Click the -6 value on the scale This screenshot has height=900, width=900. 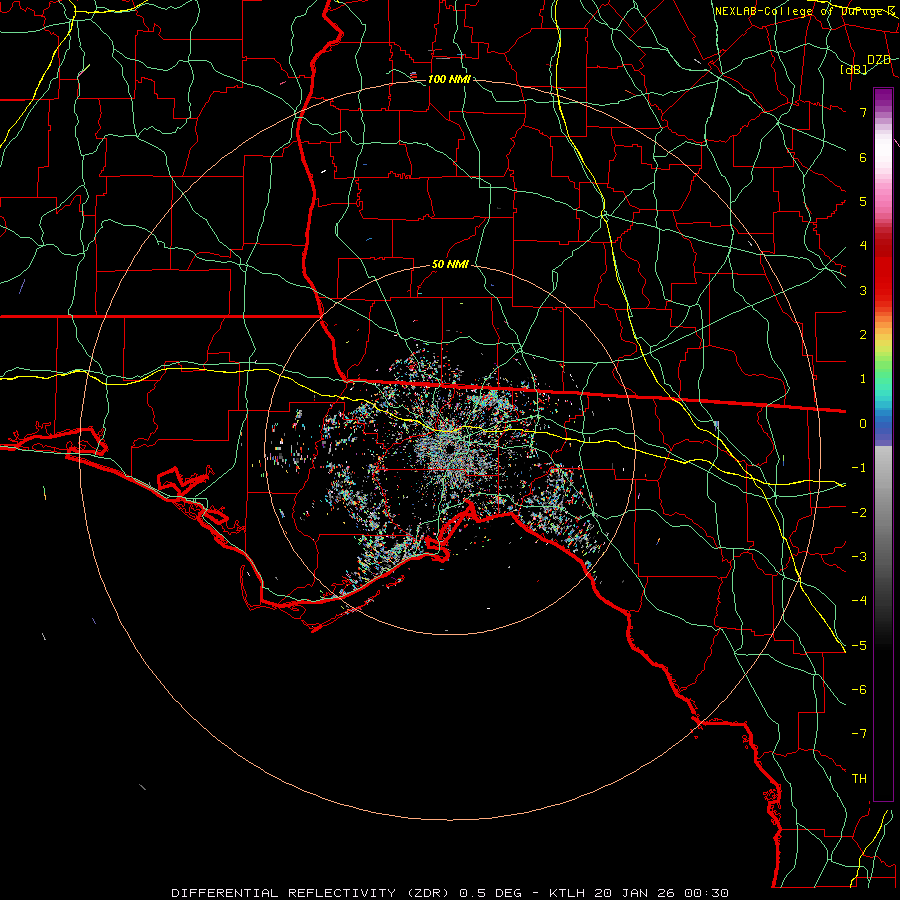click(859, 690)
